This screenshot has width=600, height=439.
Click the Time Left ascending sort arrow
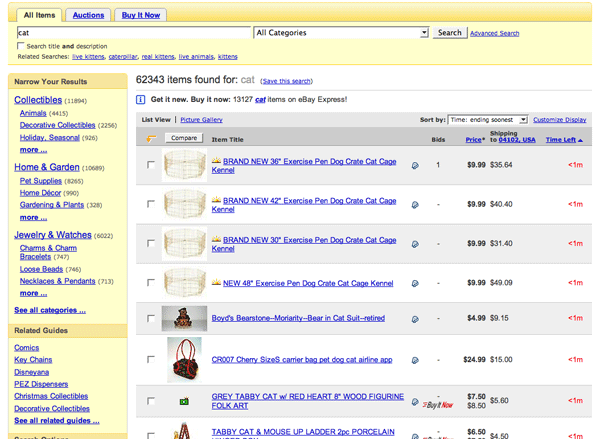tap(580, 140)
